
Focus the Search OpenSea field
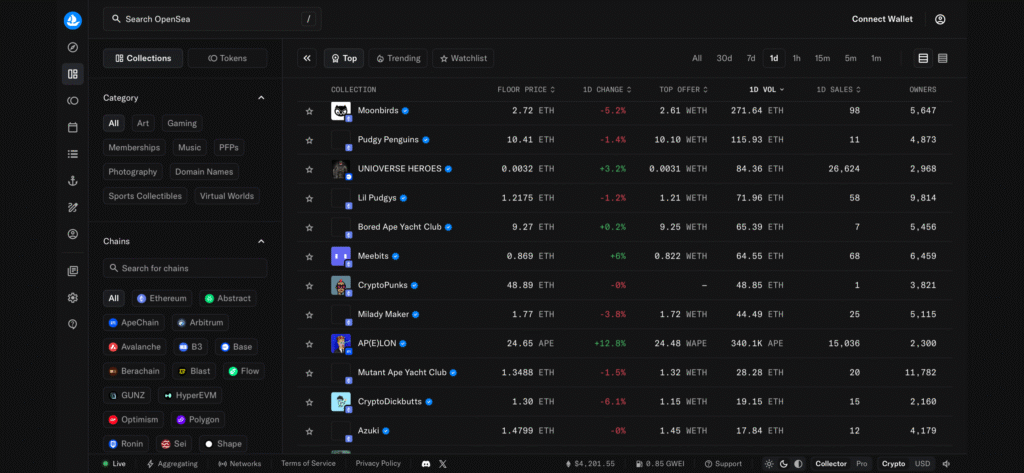pyautogui.click(x=212, y=19)
